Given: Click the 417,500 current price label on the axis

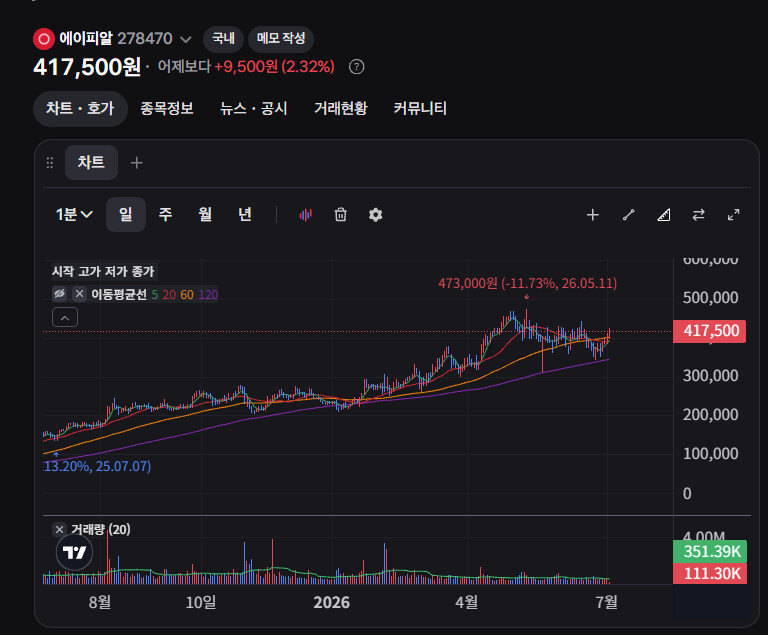Looking at the screenshot, I should pos(710,331).
